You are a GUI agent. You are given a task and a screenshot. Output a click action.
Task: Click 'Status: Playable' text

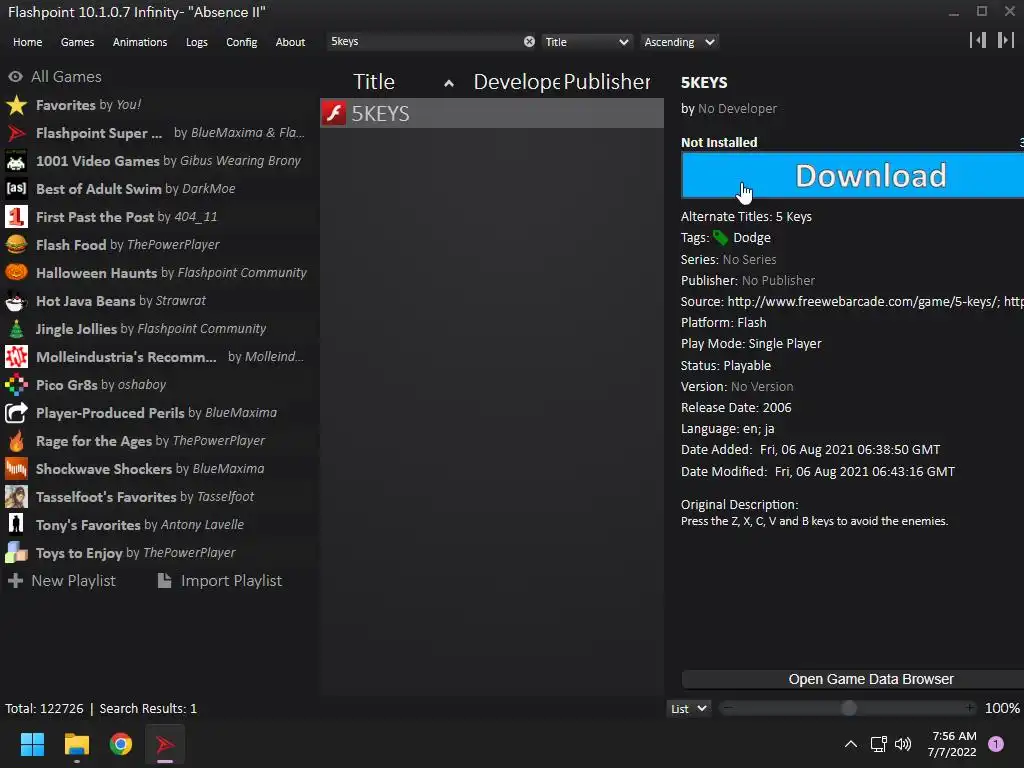point(726,366)
